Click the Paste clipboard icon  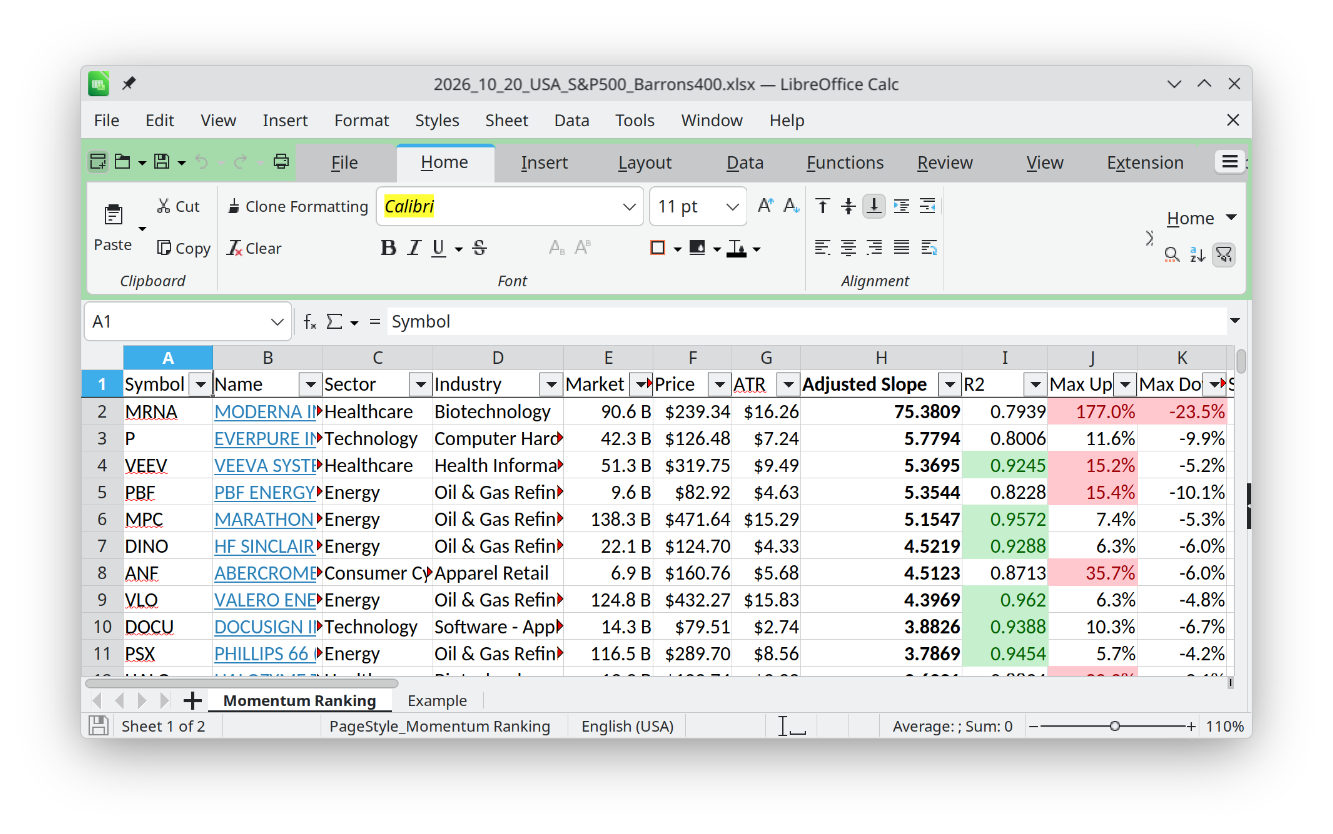click(113, 215)
